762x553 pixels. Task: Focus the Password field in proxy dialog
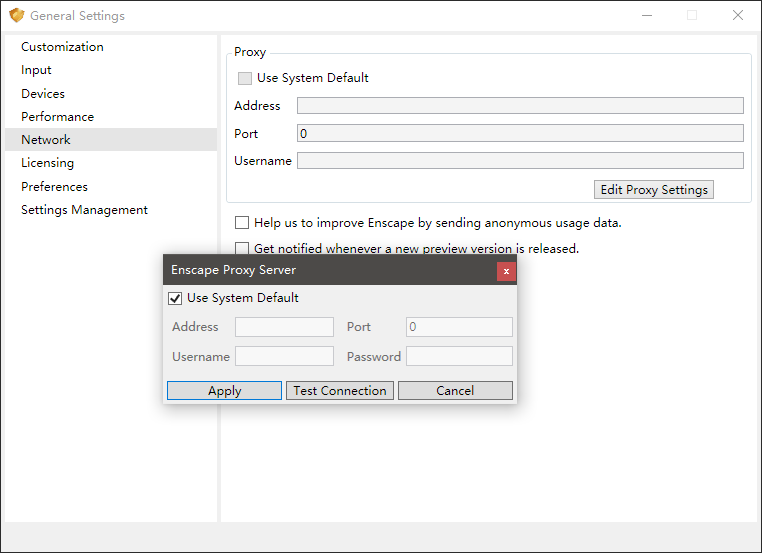pyautogui.click(x=459, y=356)
